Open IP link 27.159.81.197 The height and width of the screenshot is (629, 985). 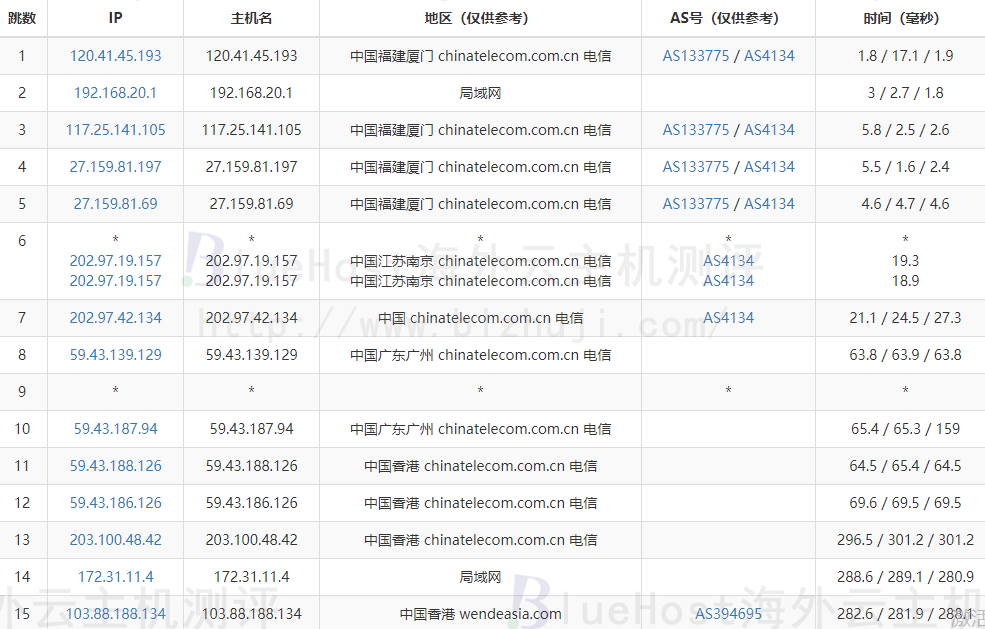click(116, 167)
